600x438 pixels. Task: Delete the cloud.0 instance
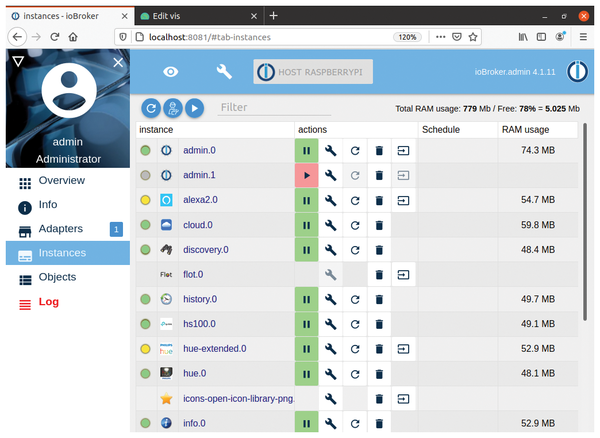point(379,225)
